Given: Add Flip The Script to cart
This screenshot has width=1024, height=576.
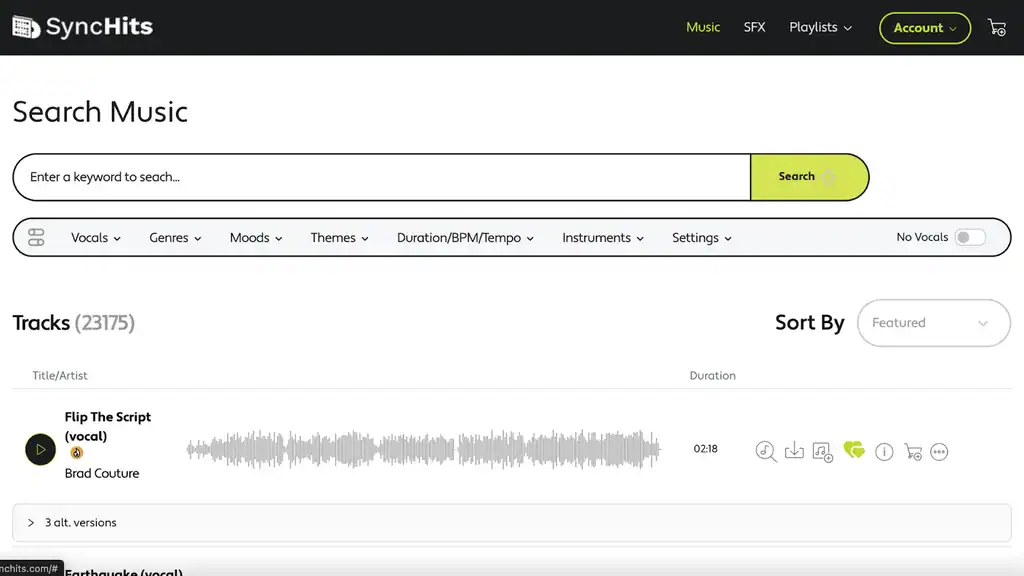Looking at the screenshot, I should click(912, 452).
